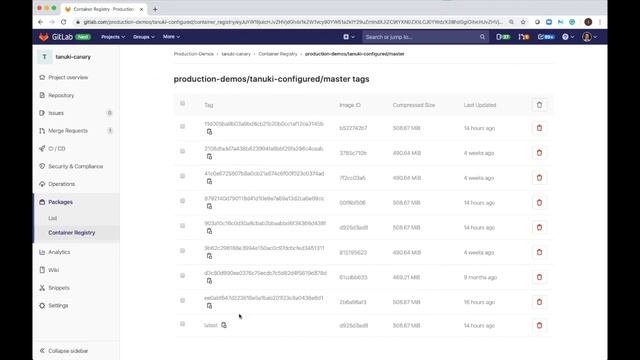
Task: Delete tag starting with 41c0e6
Action: [x=539, y=178]
